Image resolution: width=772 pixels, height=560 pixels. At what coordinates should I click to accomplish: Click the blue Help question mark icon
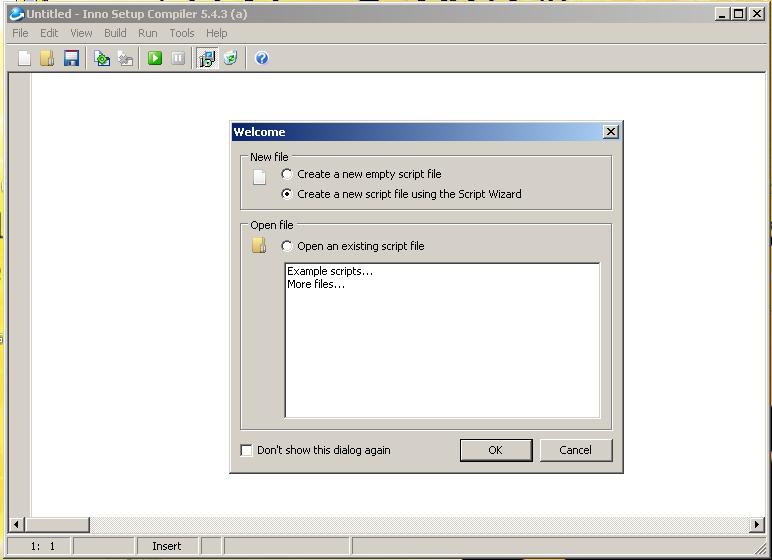[x=261, y=58]
